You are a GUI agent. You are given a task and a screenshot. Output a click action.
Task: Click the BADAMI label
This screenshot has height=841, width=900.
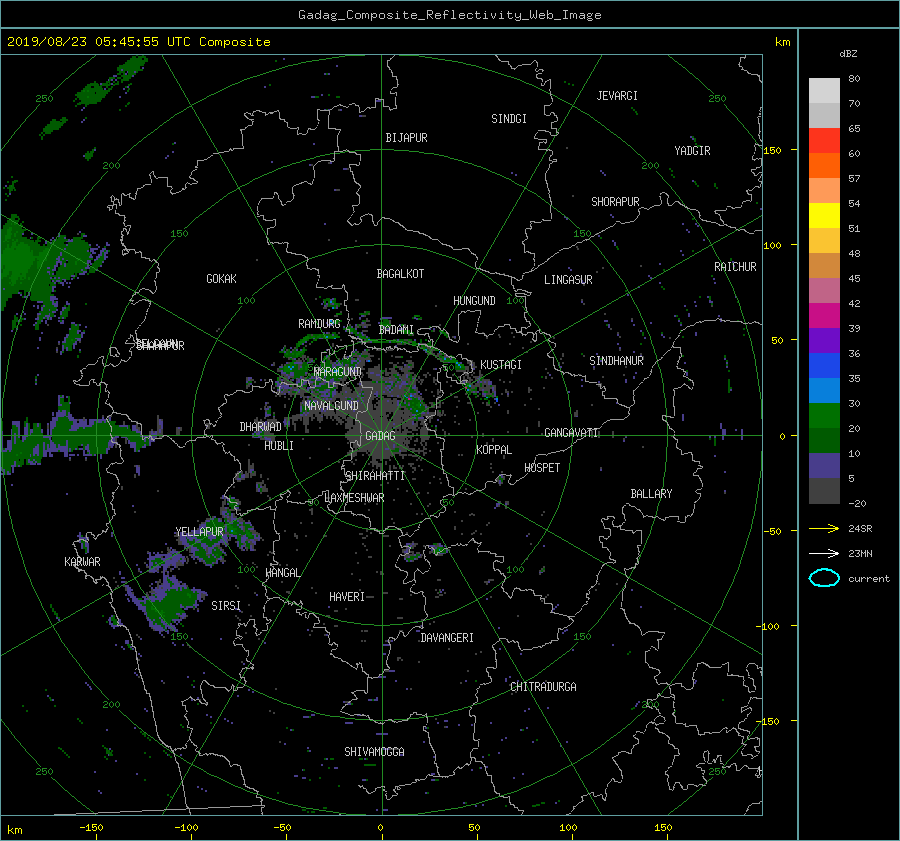396,330
